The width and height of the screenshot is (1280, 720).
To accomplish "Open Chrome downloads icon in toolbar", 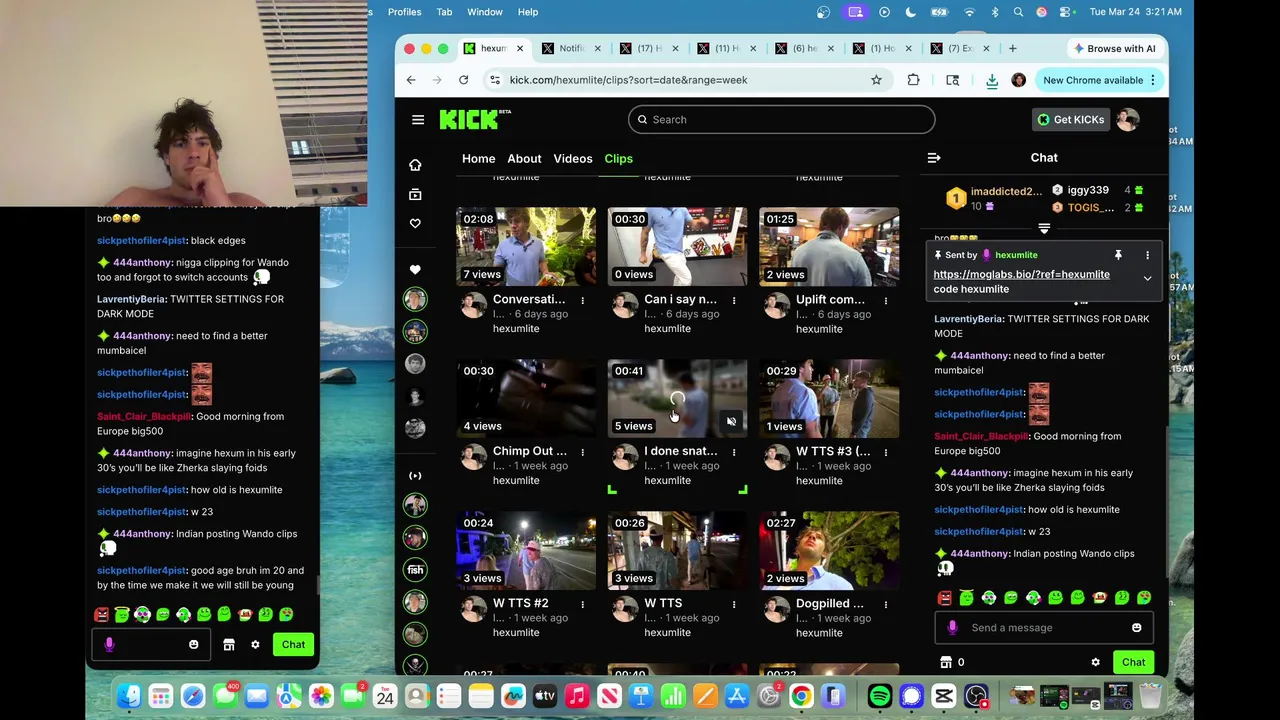I will click(991, 80).
